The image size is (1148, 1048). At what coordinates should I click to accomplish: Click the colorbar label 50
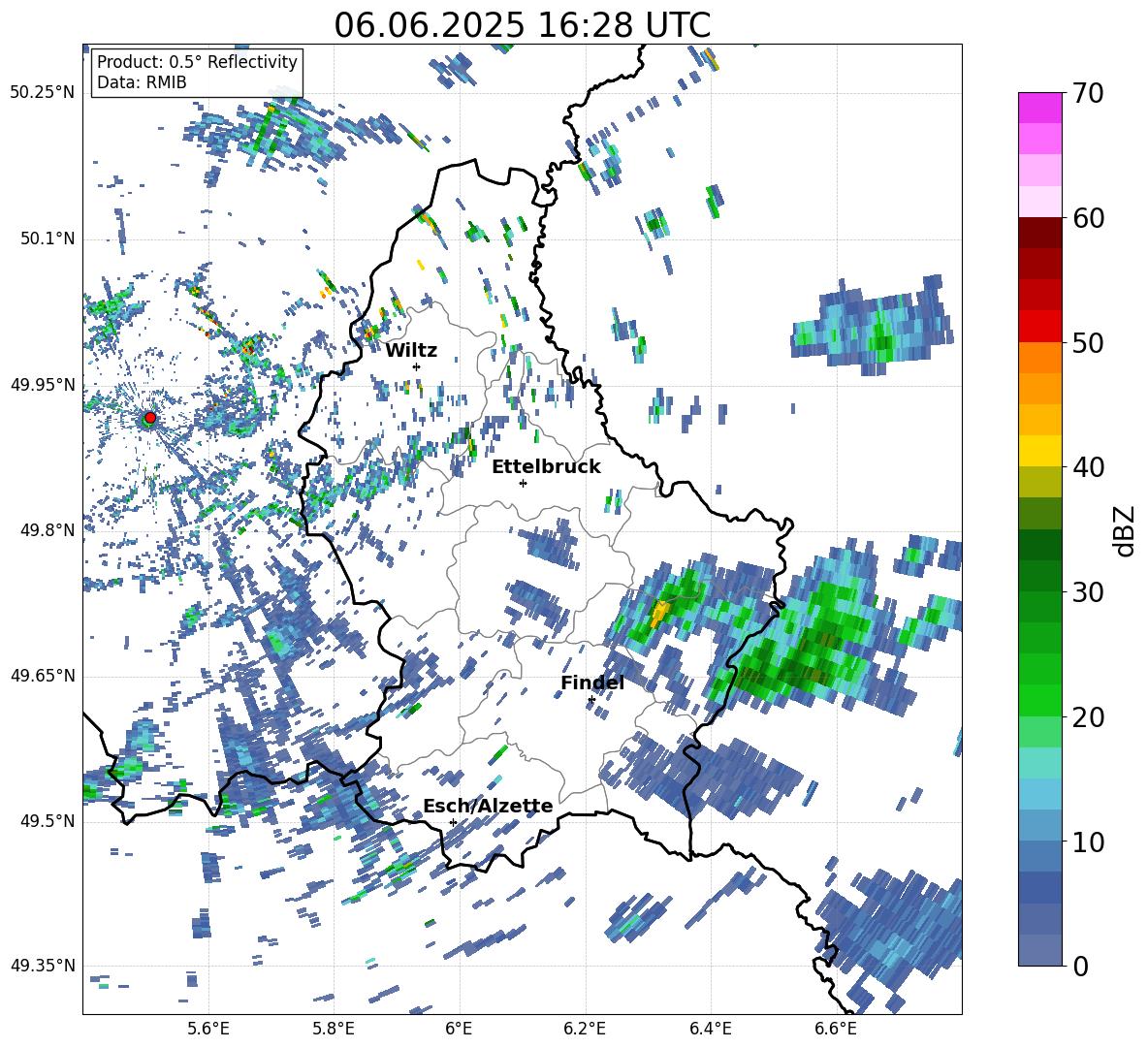1087,343
